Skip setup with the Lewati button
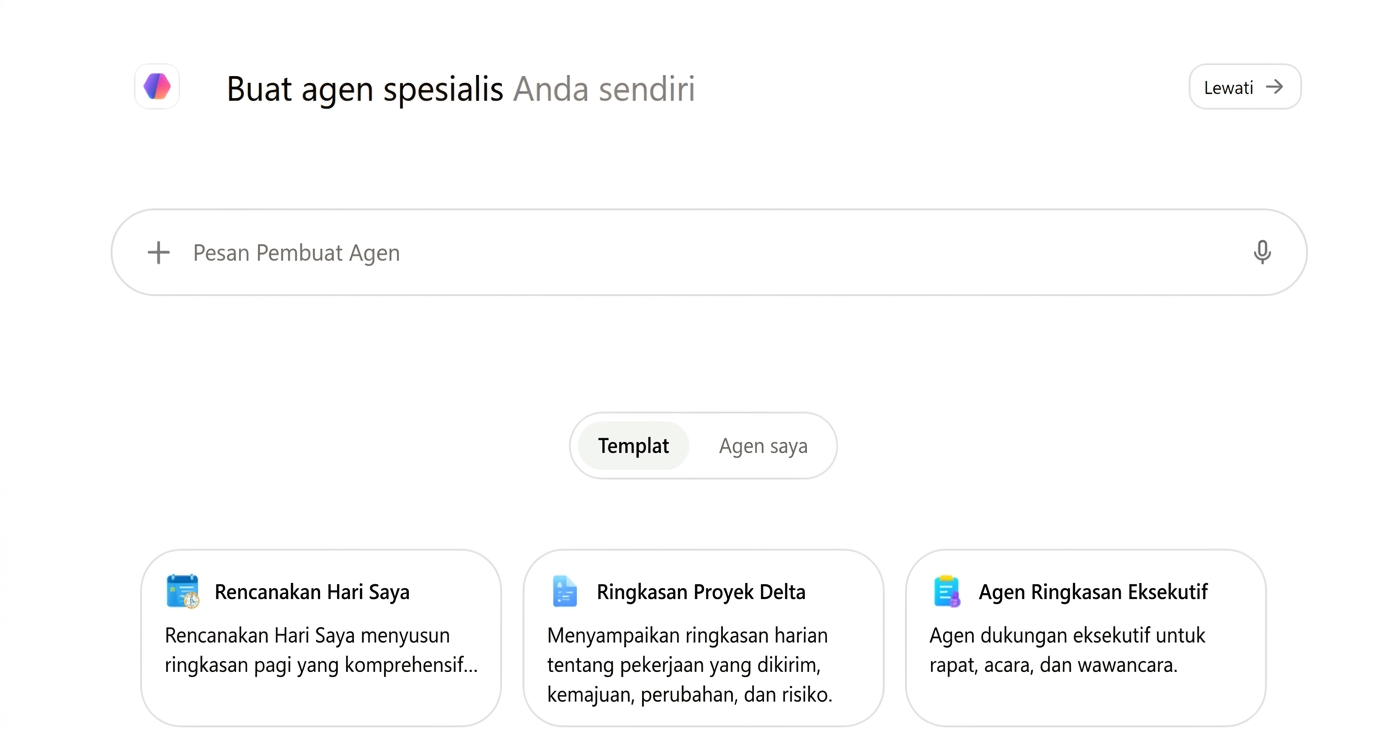 pos(1244,87)
